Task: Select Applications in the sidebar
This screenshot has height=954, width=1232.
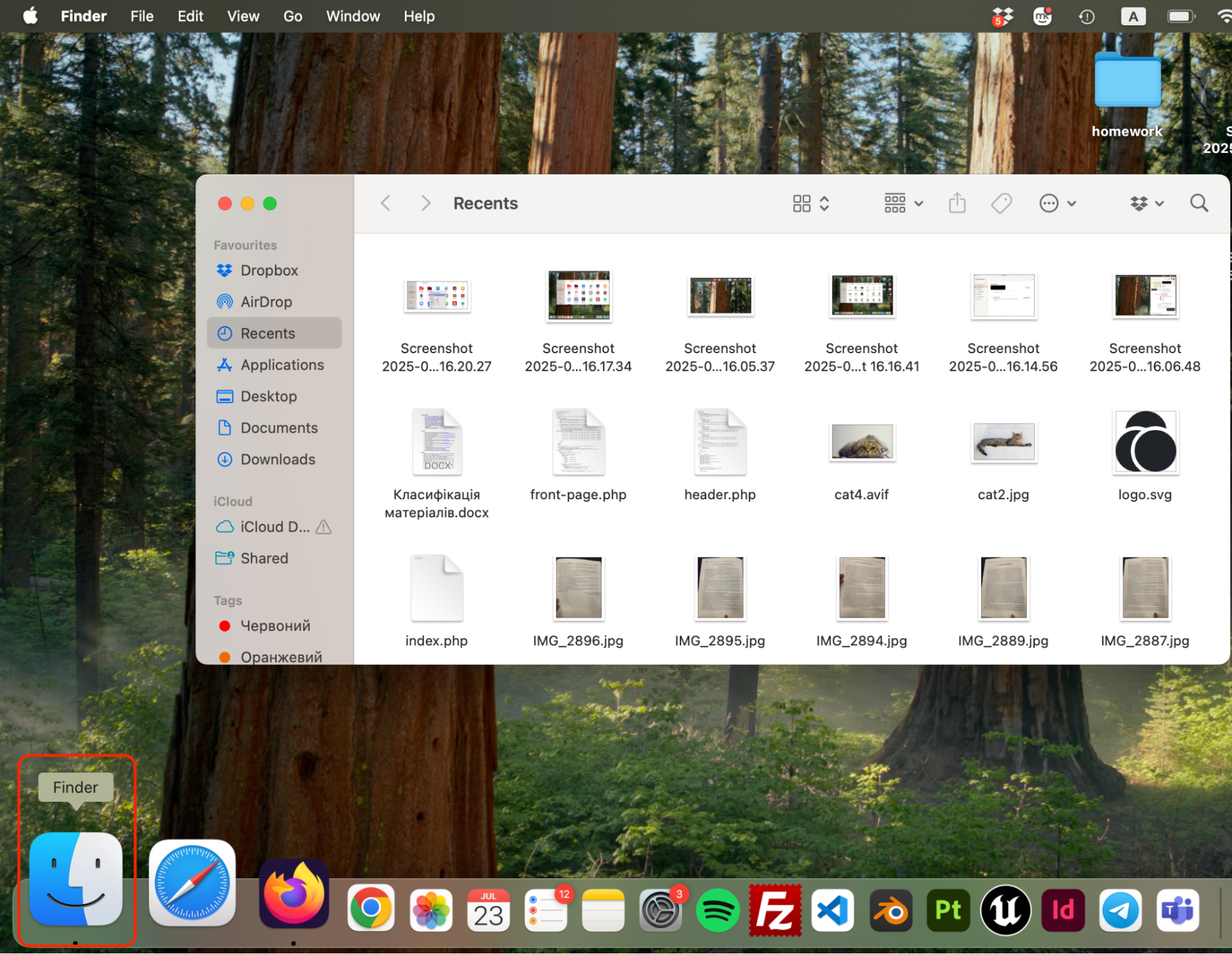Action: click(282, 364)
